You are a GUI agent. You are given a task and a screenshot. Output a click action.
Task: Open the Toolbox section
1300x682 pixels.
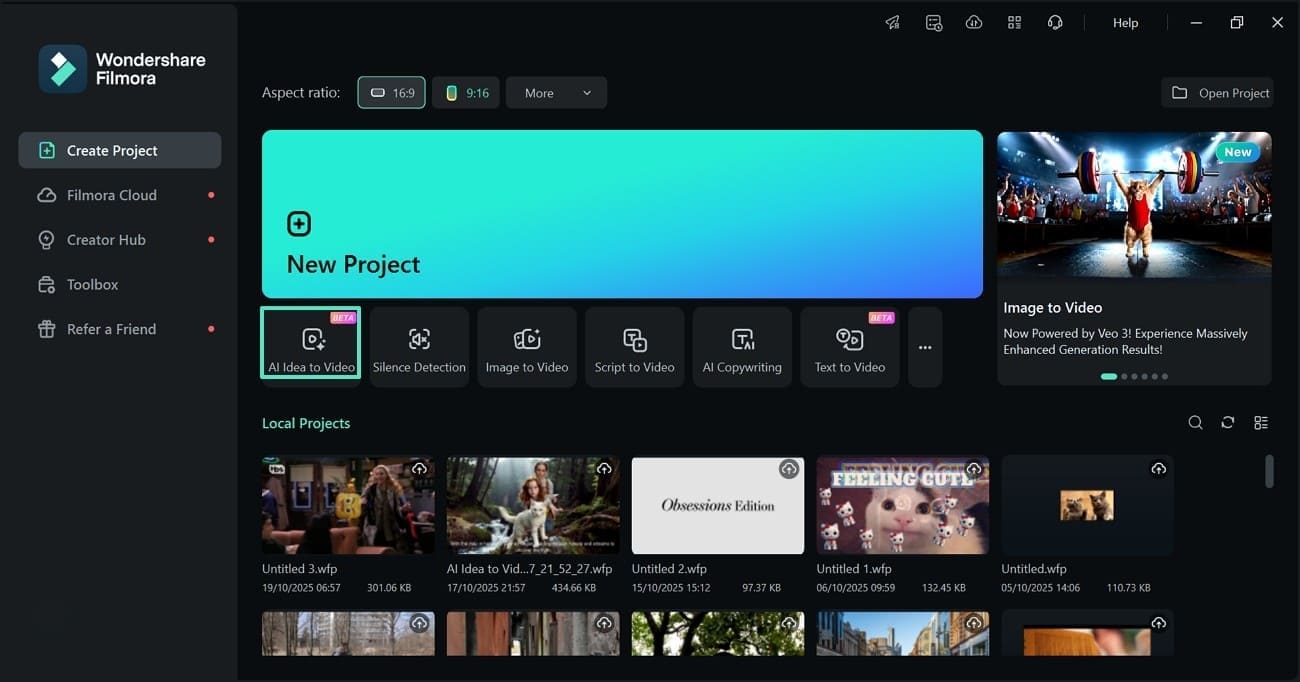[91, 284]
